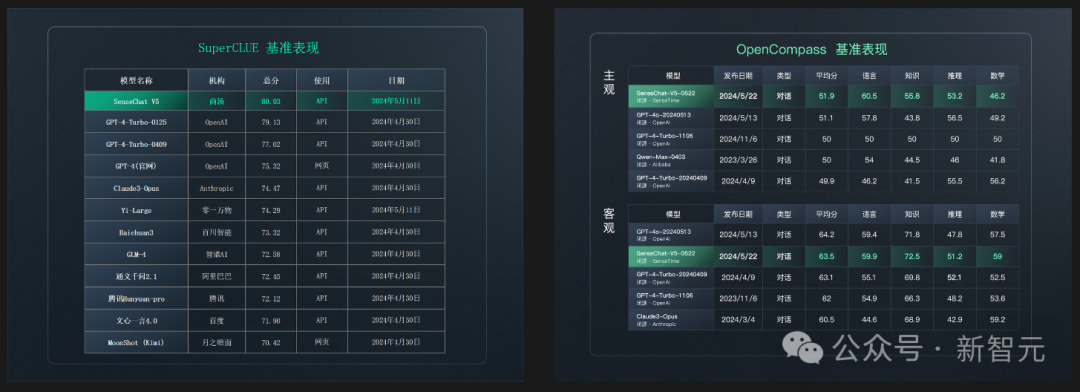Viewport: 1080px width, 392px height.
Task: Click the 客观 section label
Action: [x=609, y=220]
